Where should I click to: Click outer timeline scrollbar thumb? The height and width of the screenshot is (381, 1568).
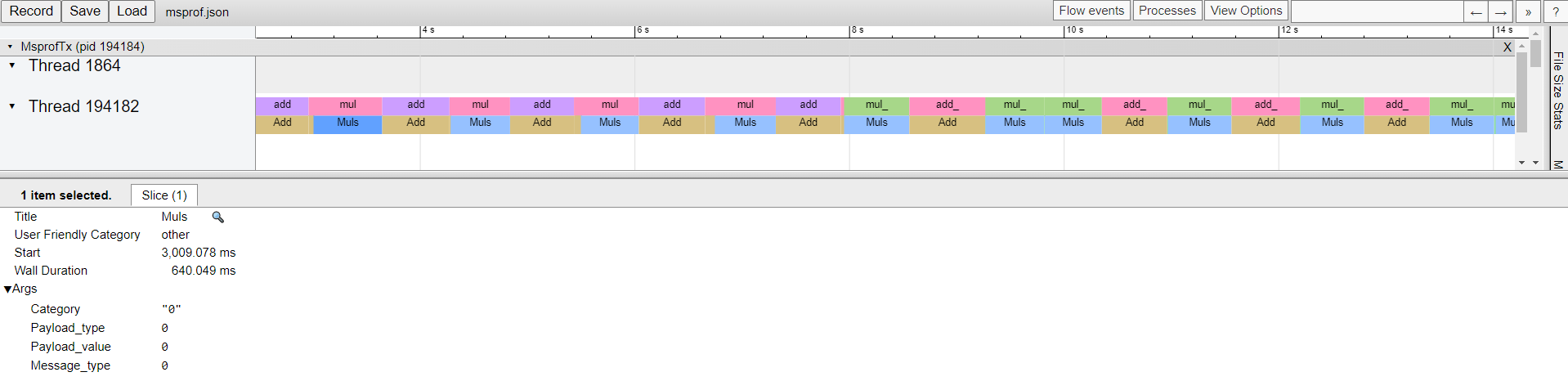(1536, 53)
